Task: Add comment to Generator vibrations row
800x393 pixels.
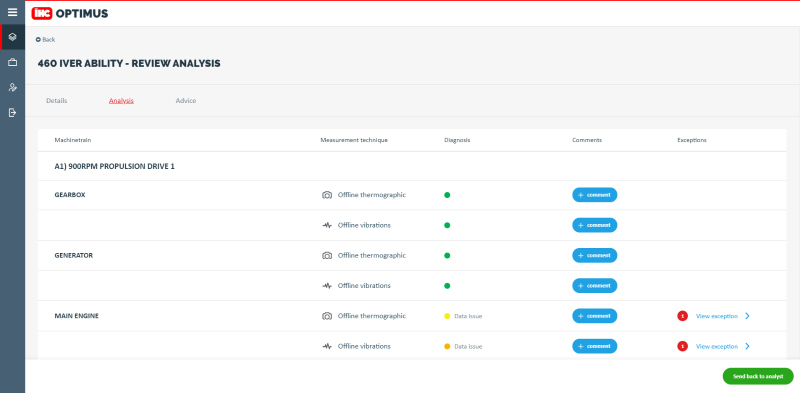Action: [594, 286]
